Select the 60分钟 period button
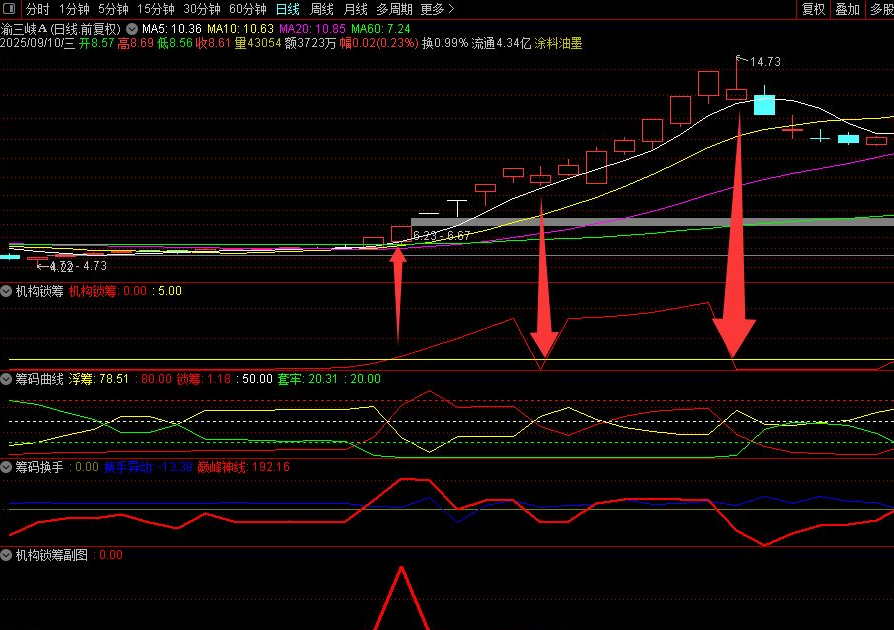This screenshot has height=630, width=894. (x=248, y=9)
